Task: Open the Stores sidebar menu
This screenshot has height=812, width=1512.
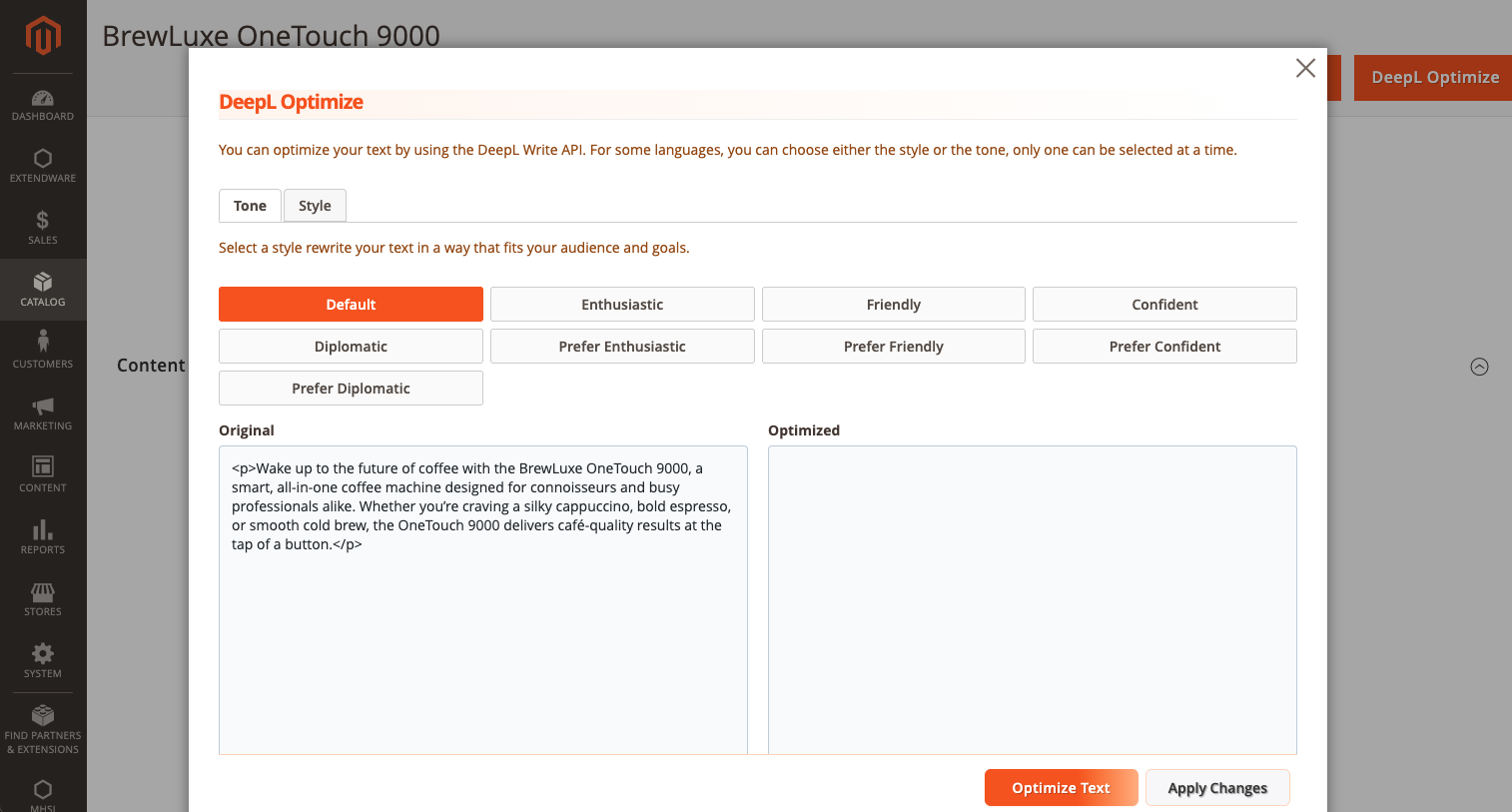Action: tap(43, 599)
